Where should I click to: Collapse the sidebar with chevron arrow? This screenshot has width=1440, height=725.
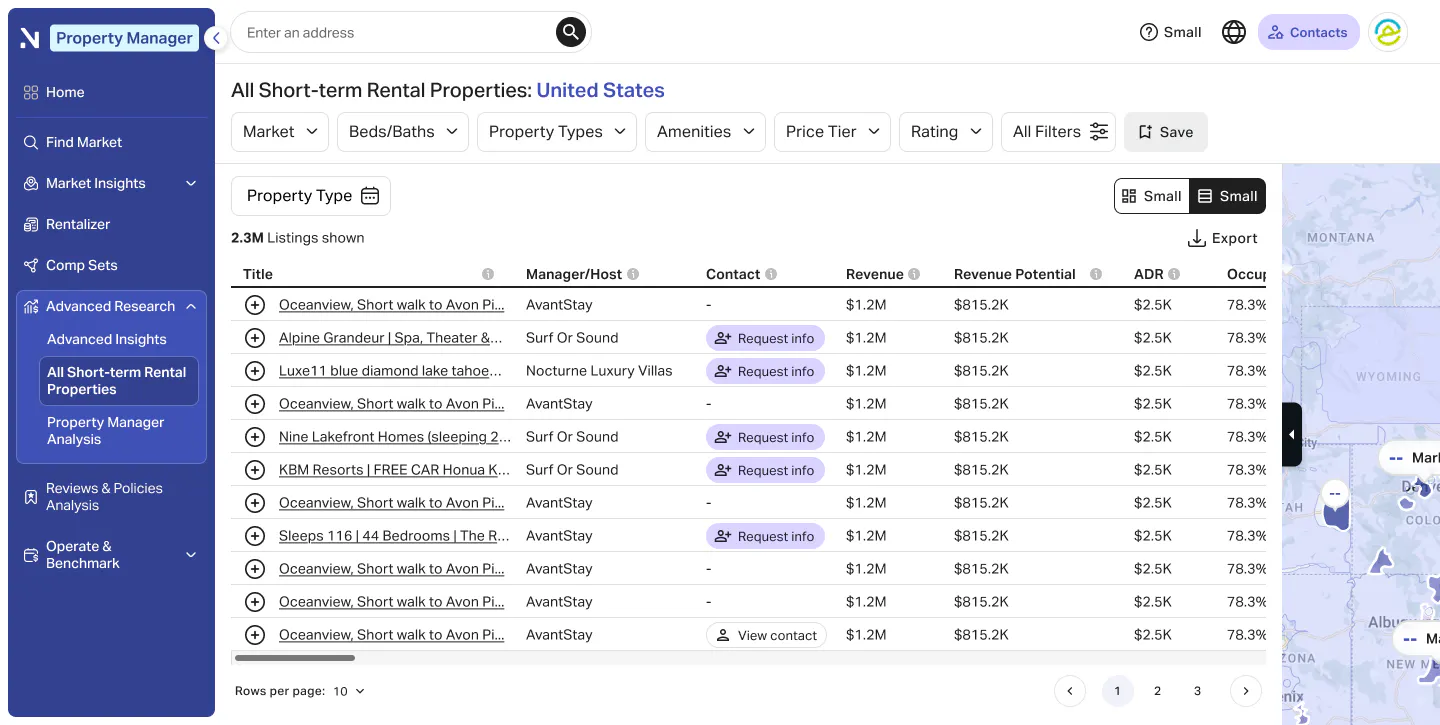(215, 38)
